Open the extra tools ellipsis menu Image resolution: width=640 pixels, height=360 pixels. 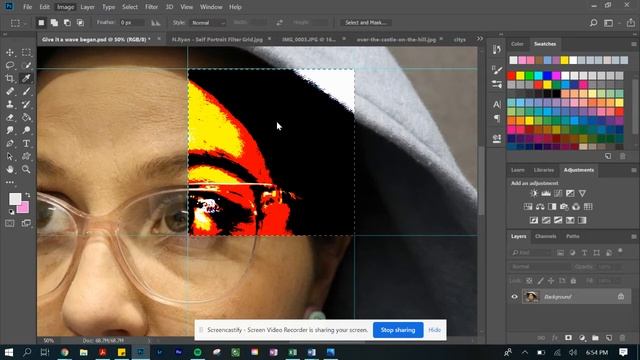[x=10, y=182]
